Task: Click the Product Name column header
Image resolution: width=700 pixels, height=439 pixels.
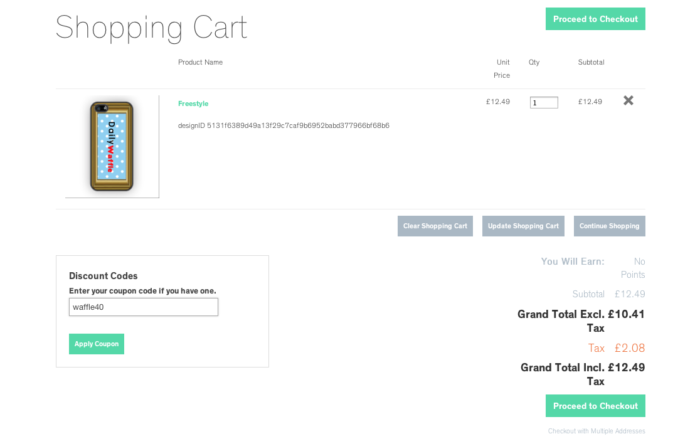Action: (x=200, y=62)
